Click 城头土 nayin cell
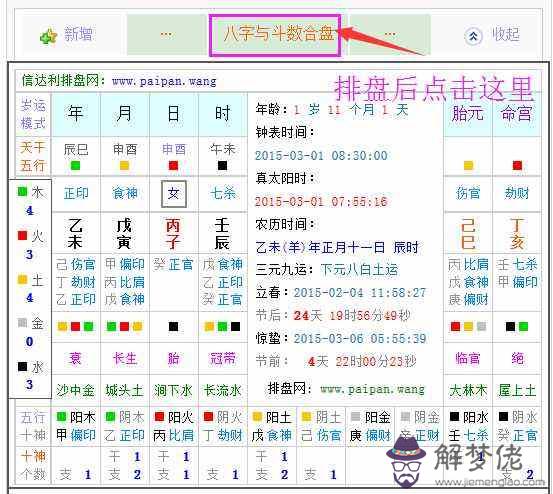The height and width of the screenshot is (494, 553). [124, 390]
